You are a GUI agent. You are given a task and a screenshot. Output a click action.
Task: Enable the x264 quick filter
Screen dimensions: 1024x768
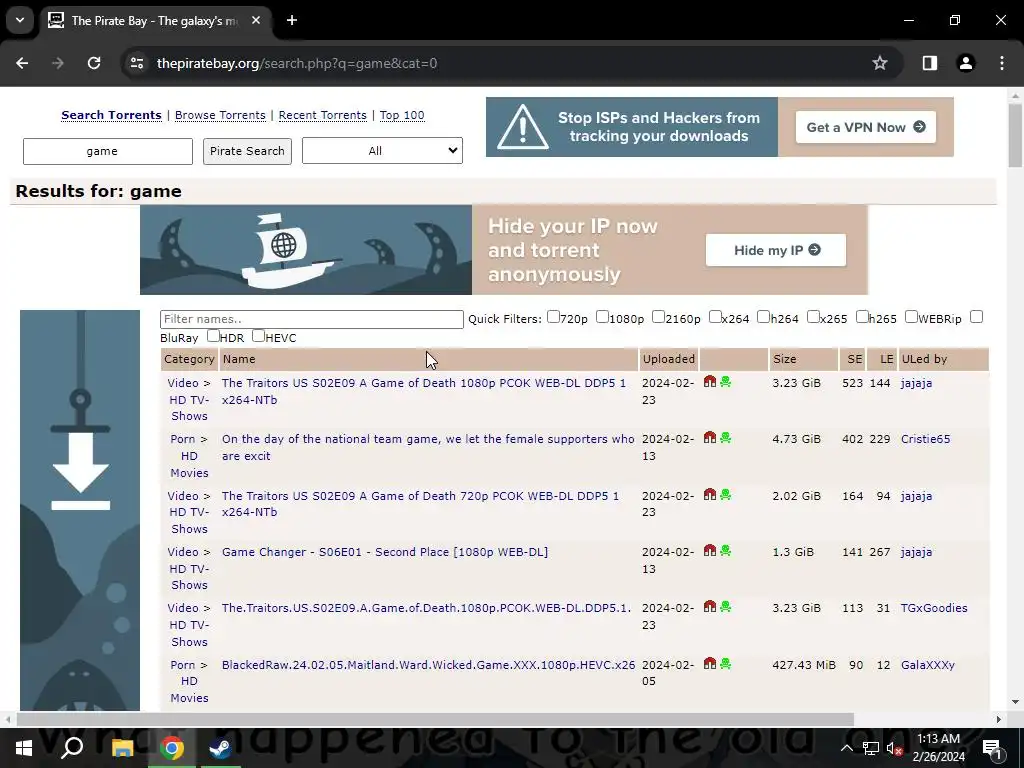[x=715, y=317]
